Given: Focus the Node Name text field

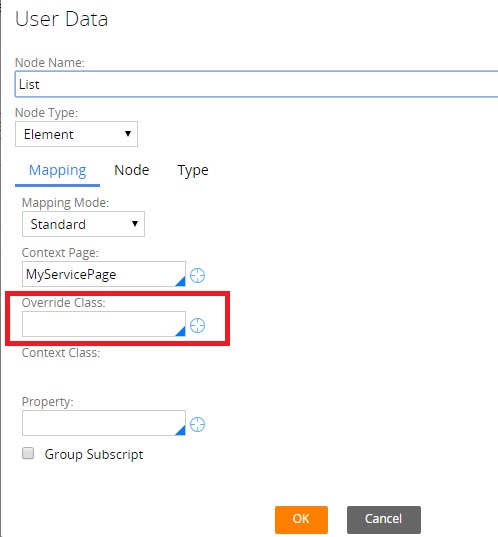Looking at the screenshot, I should coord(257,84).
